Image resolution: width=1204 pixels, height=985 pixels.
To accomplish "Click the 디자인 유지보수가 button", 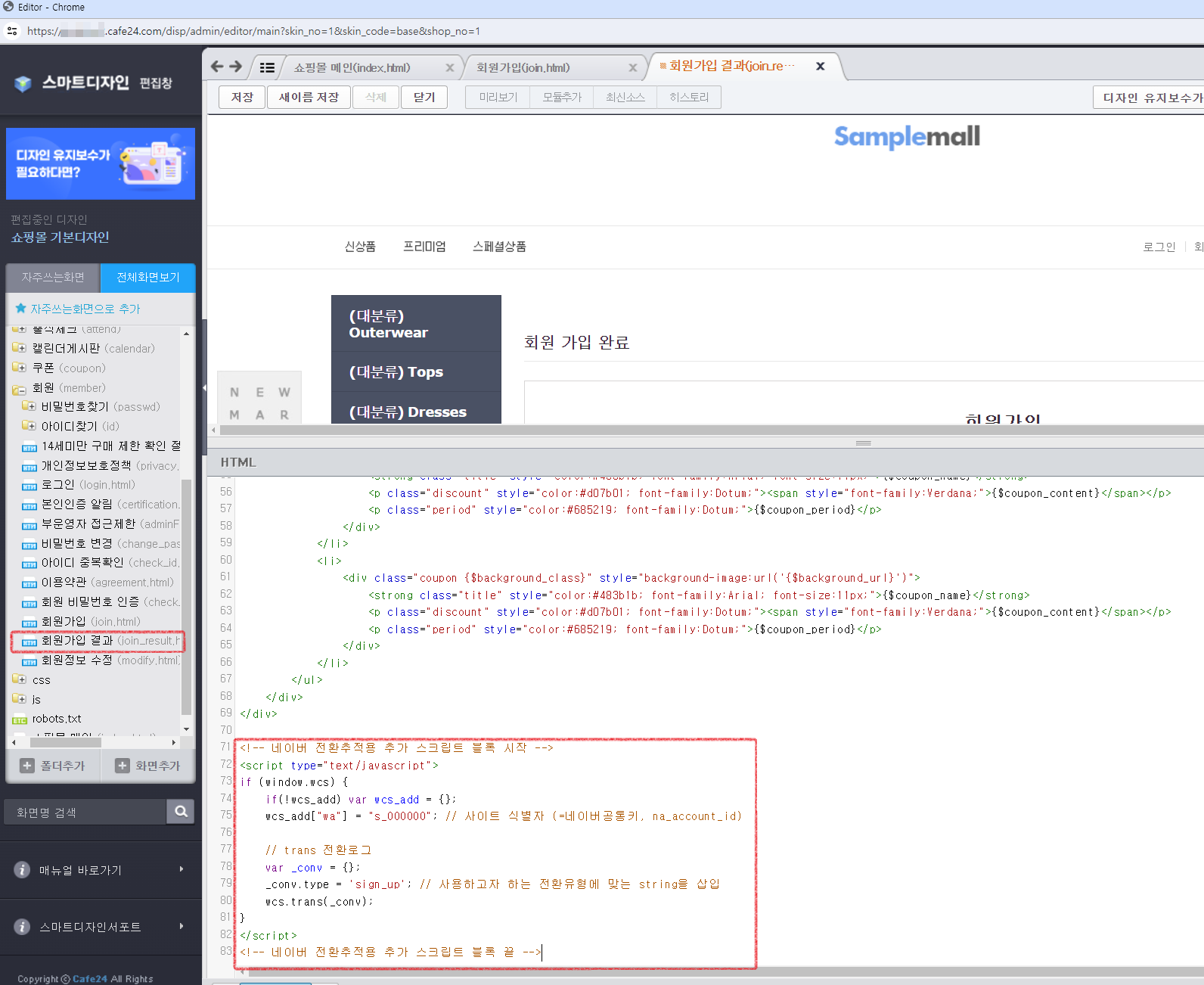I will (x=1149, y=98).
